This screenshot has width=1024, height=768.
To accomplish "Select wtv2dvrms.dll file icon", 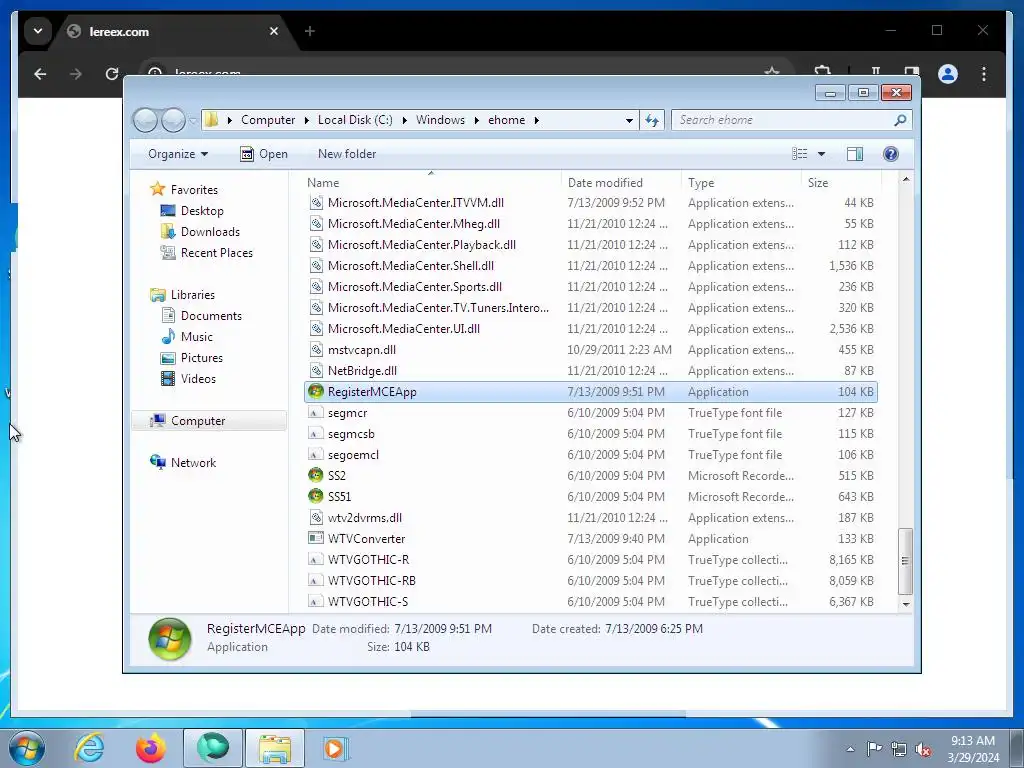I will (x=315, y=517).
